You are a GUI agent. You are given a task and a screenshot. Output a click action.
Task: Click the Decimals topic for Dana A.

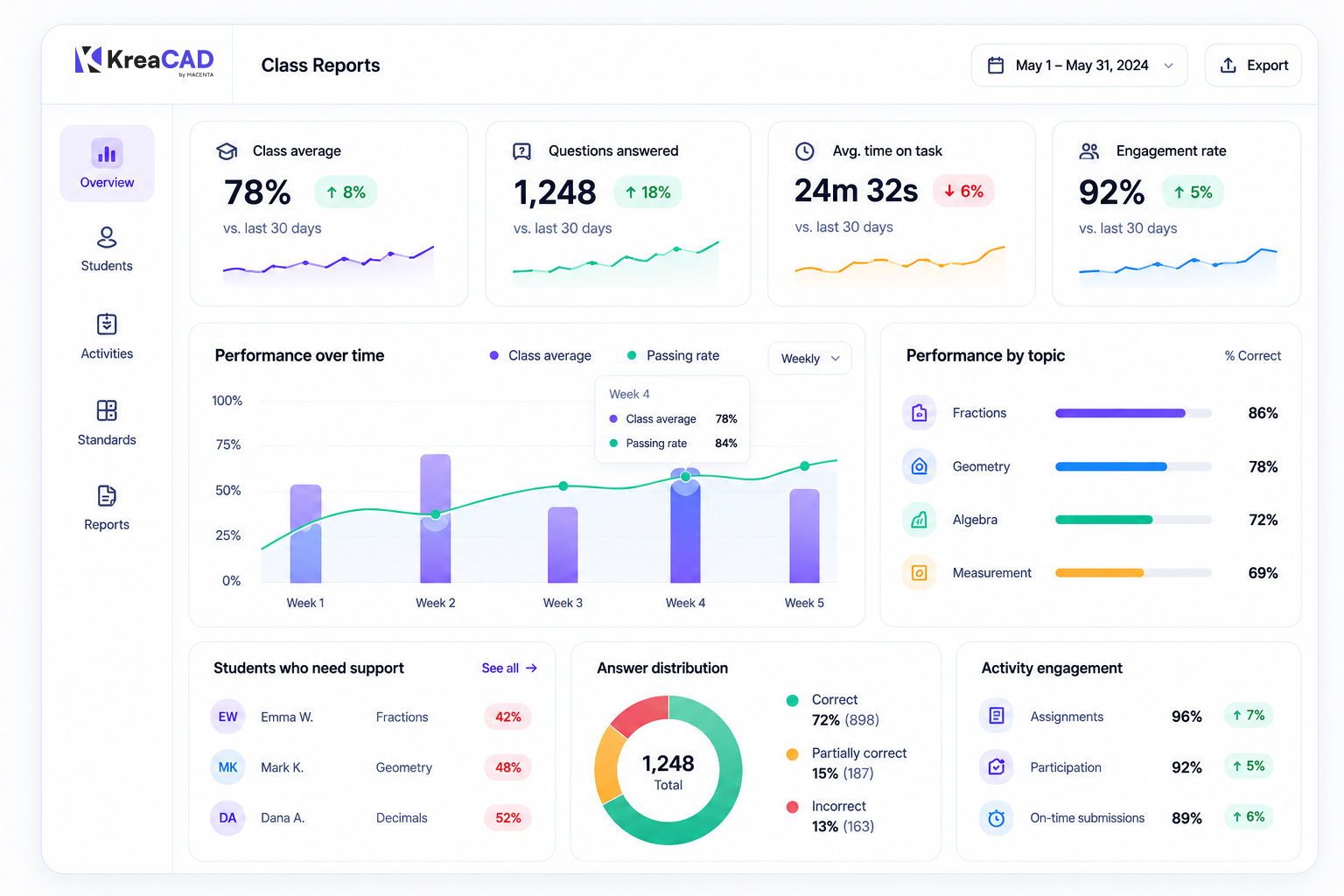402,818
